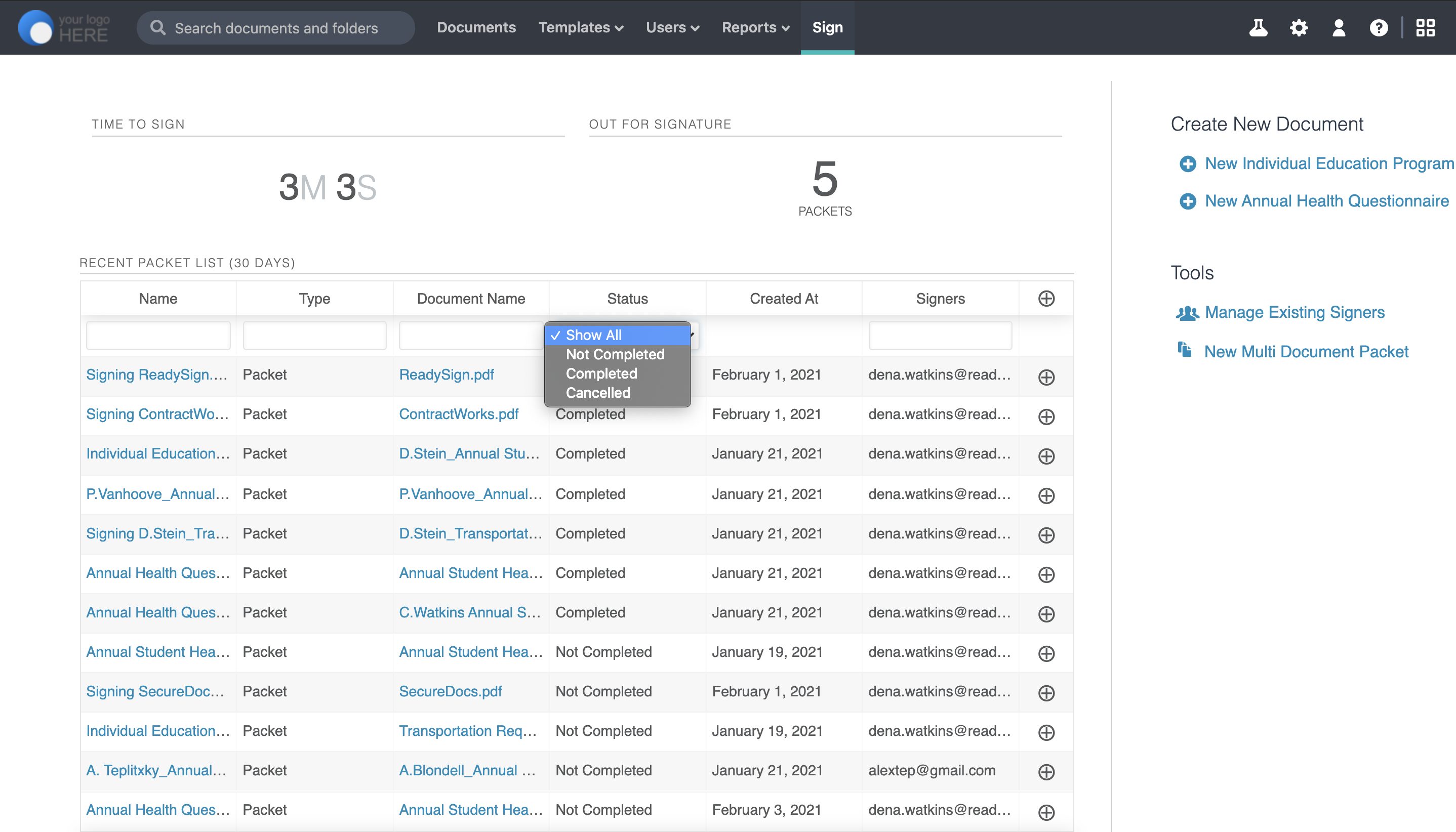
Task: Sort by the Document Name column header
Action: tap(471, 298)
